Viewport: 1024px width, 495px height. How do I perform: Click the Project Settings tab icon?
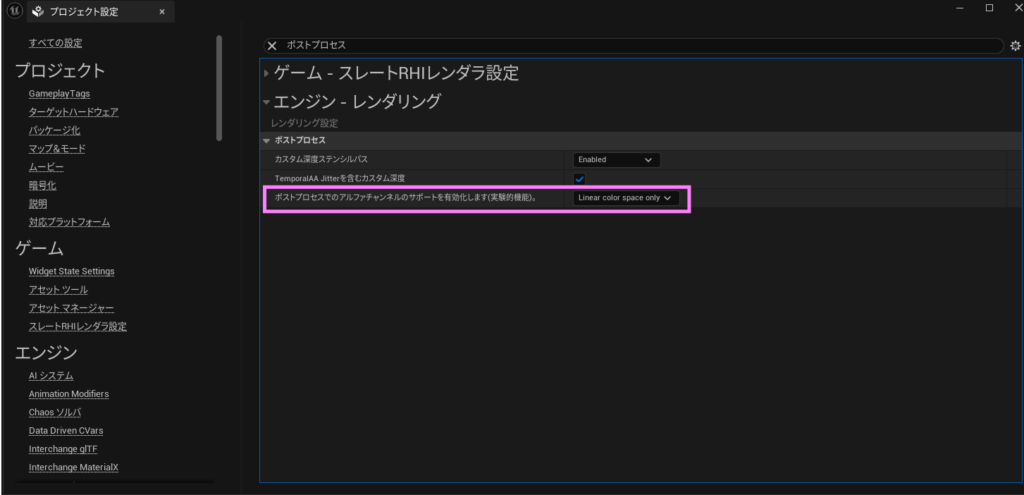(x=38, y=11)
